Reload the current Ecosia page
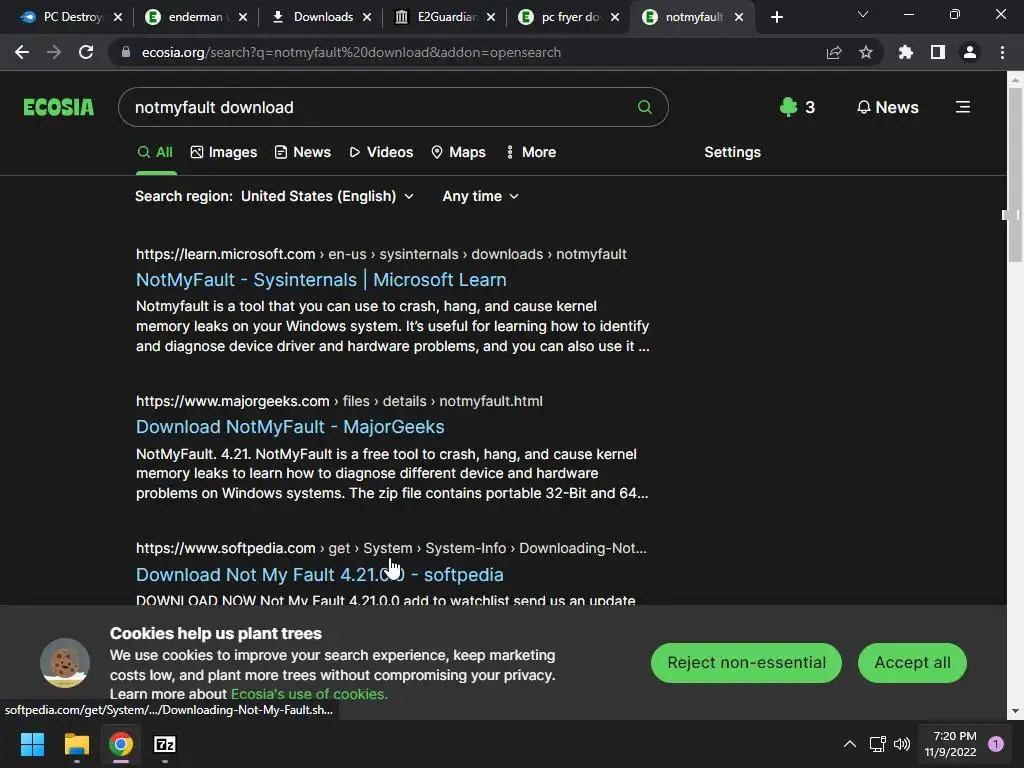The height and width of the screenshot is (768, 1024). pos(86,52)
